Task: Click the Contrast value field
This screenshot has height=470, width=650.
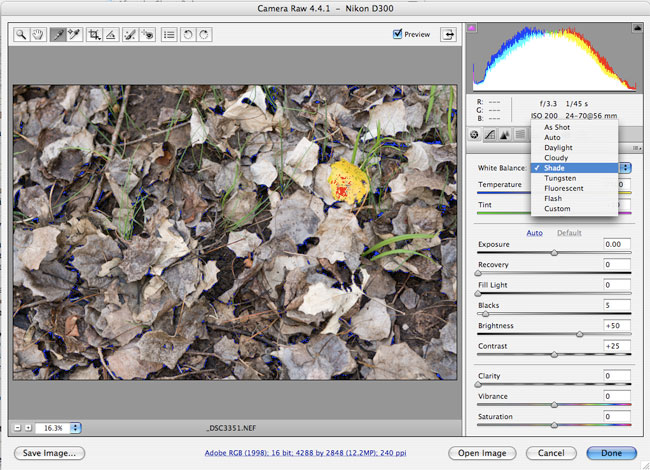Action: (617, 346)
